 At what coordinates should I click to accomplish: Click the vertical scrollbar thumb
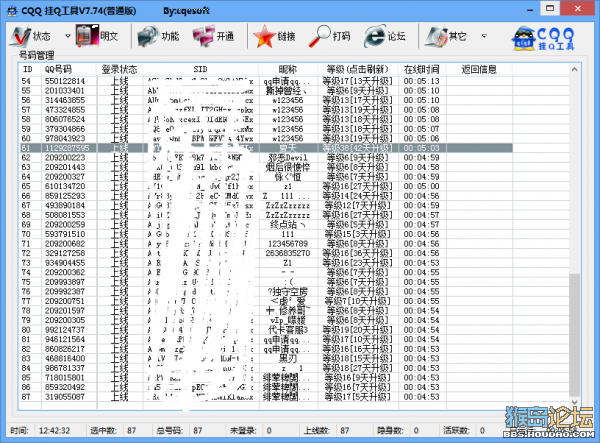point(574,335)
